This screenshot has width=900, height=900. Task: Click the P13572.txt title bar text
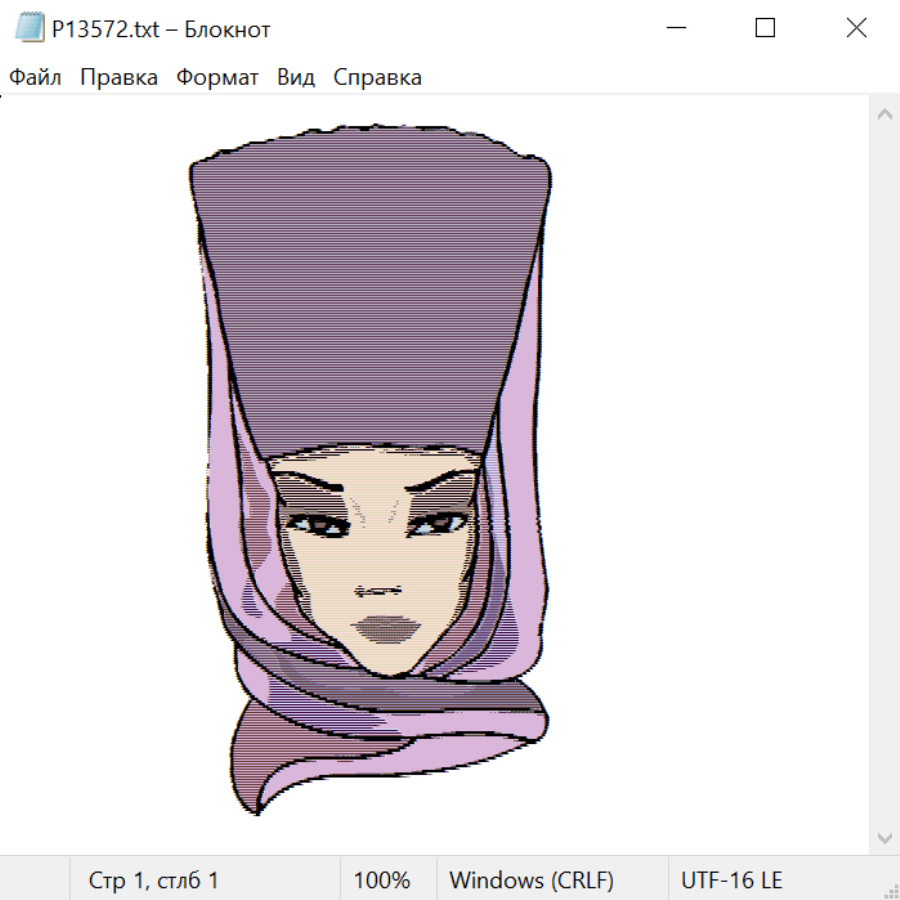pyautogui.click(x=161, y=30)
